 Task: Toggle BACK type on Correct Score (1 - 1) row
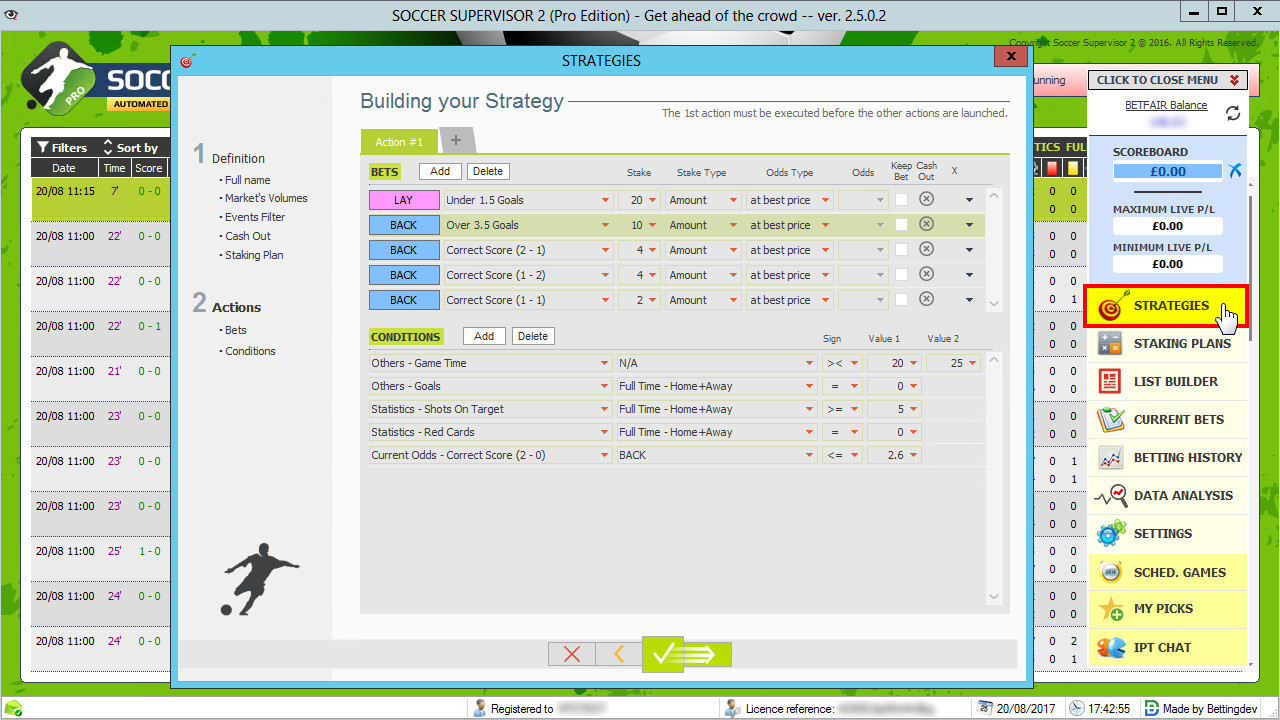coord(404,300)
